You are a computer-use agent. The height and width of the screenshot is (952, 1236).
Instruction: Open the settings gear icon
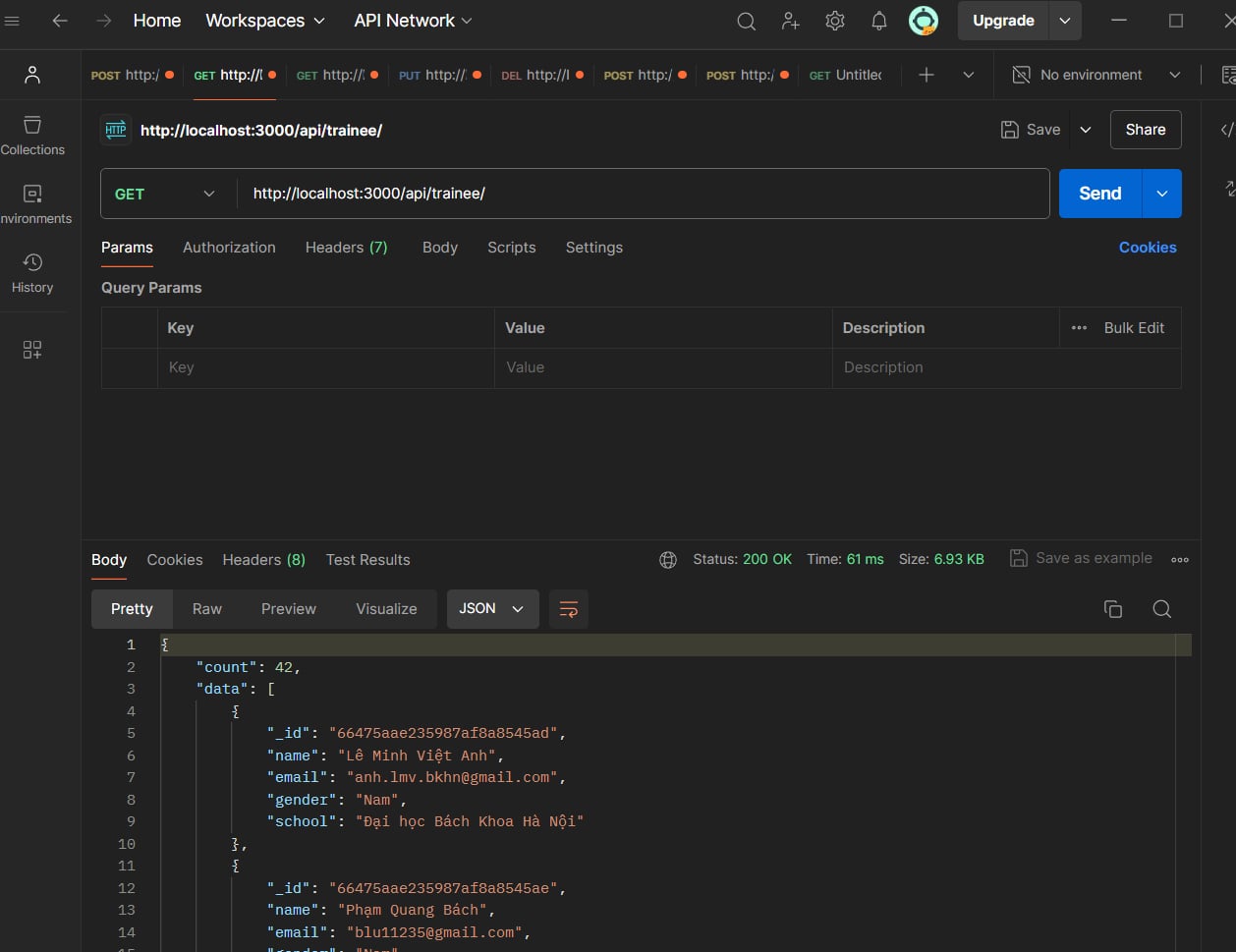pos(835,21)
